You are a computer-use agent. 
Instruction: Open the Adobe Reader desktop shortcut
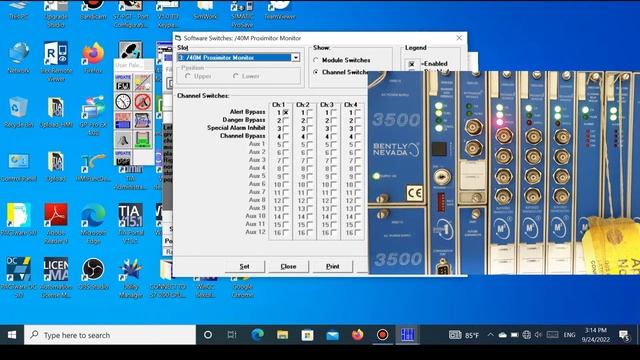pos(56,223)
